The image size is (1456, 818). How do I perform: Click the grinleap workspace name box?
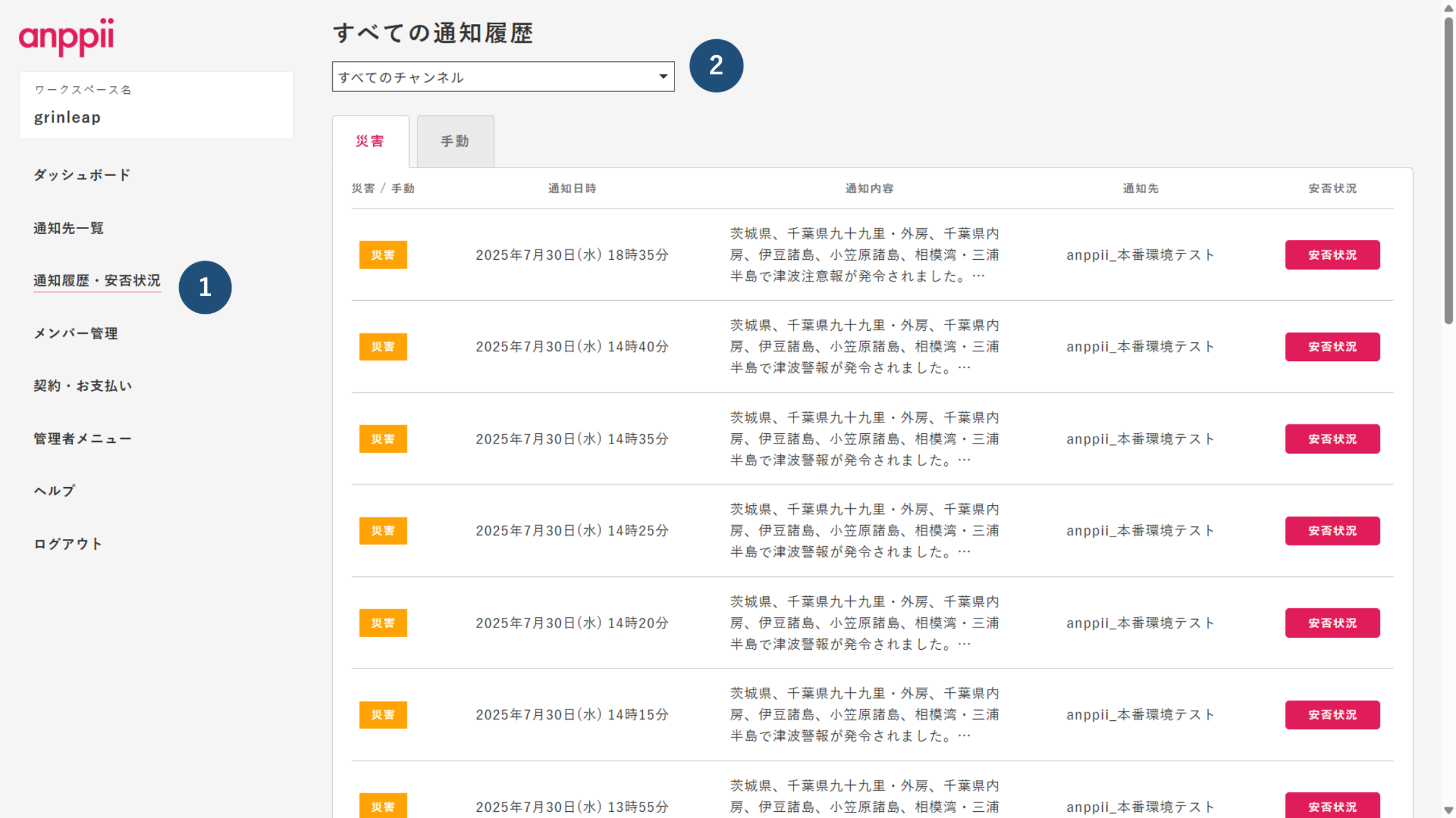pyautogui.click(x=156, y=105)
